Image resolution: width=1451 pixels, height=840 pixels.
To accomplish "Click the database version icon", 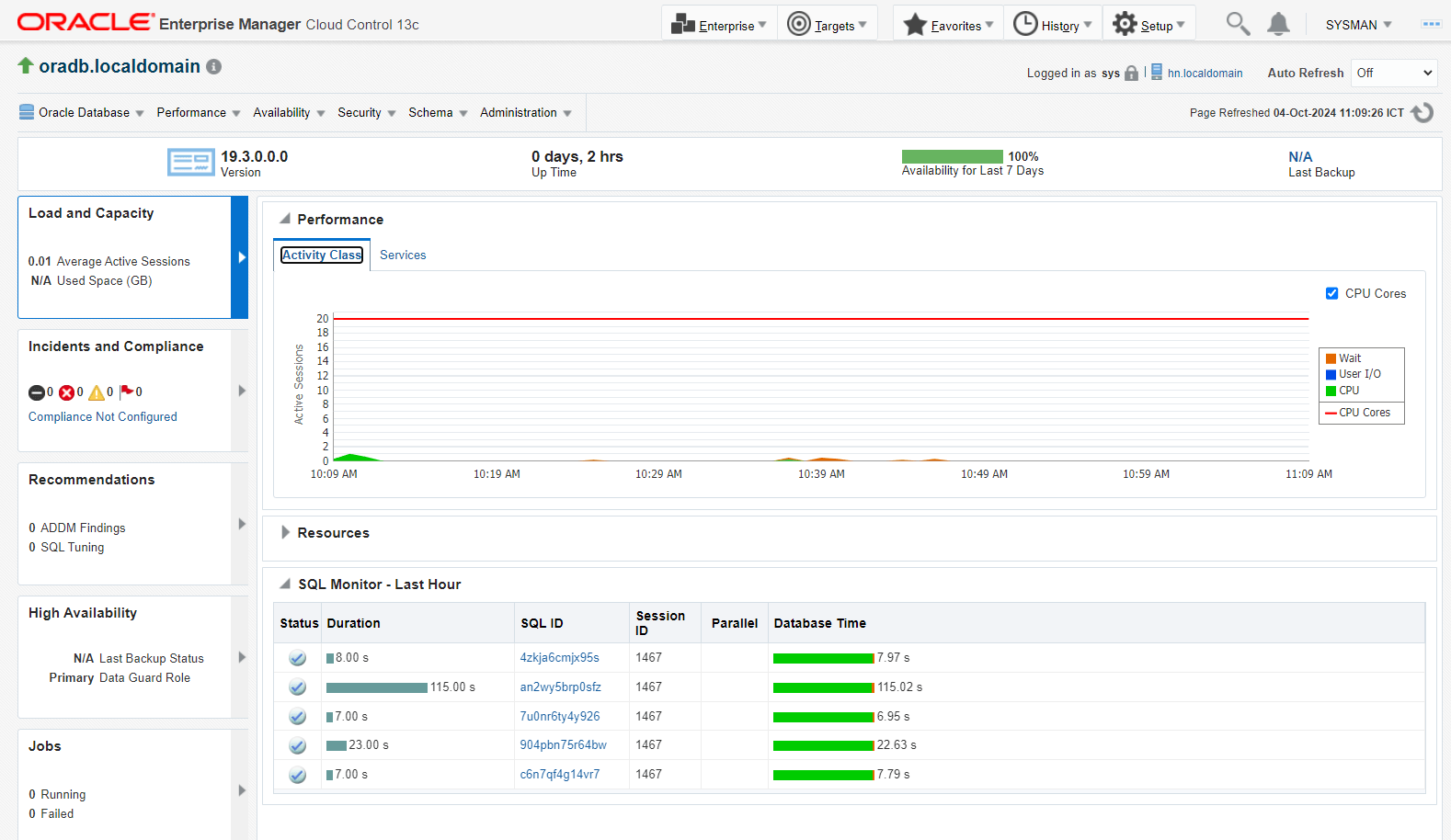I will (190, 163).
